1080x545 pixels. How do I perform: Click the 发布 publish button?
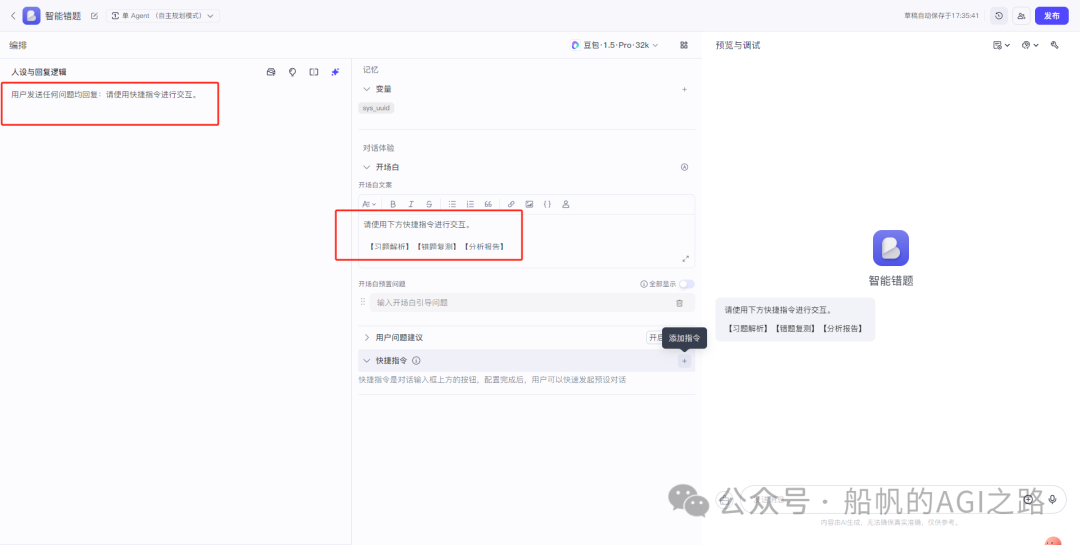[1051, 15]
